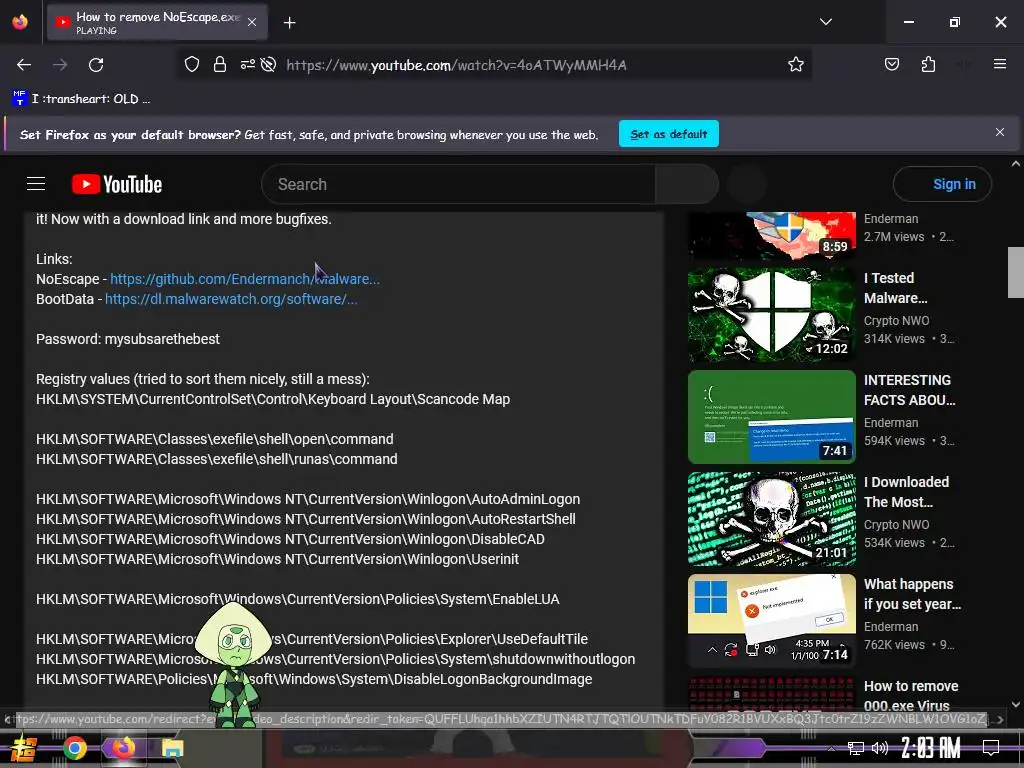This screenshot has width=1024, height=768.
Task: Launch Google Chrome from taskbar
Action: pos(74,748)
